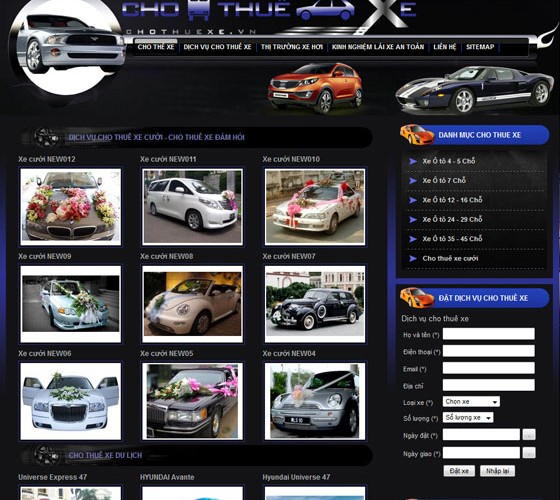
Task: Click the wheel icon beside Dịch vụ cho thuê xe cưới heading
Action: 46,137
